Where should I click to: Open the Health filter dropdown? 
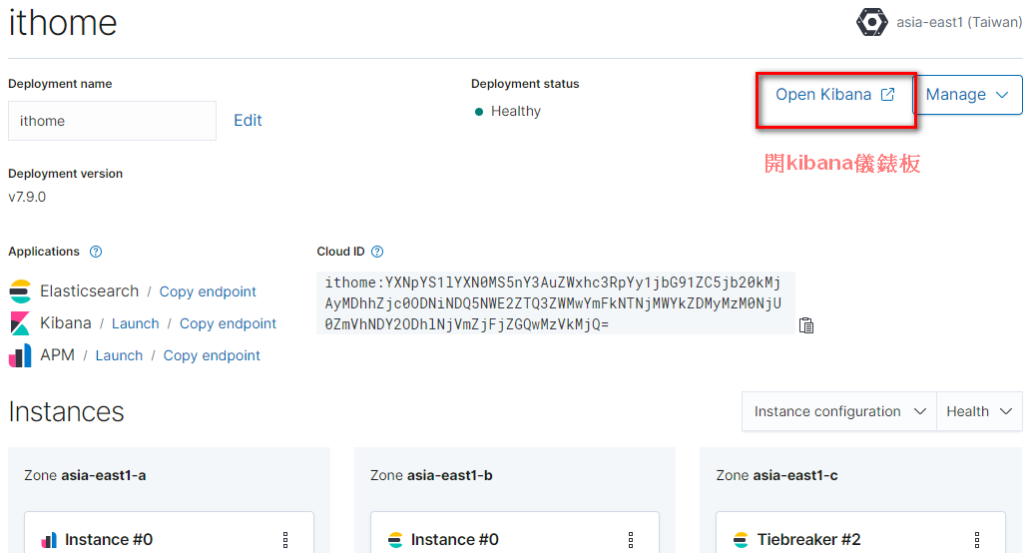click(979, 411)
